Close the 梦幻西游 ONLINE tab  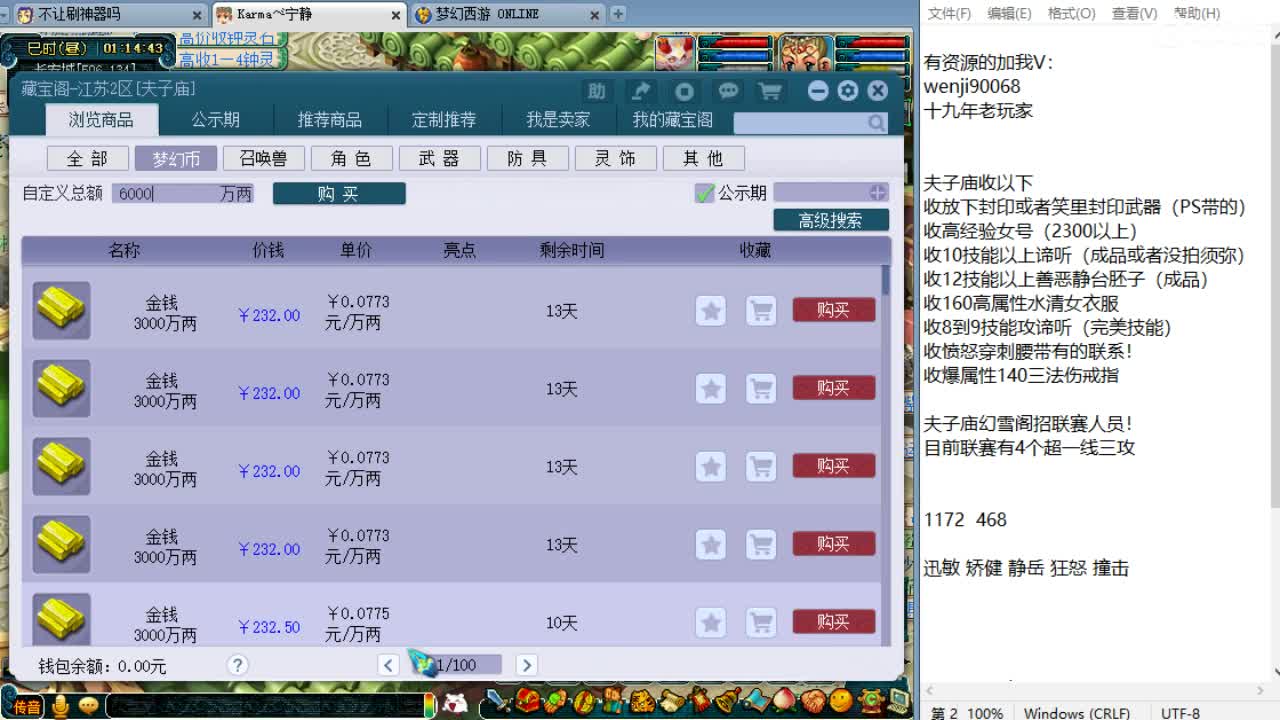597,14
